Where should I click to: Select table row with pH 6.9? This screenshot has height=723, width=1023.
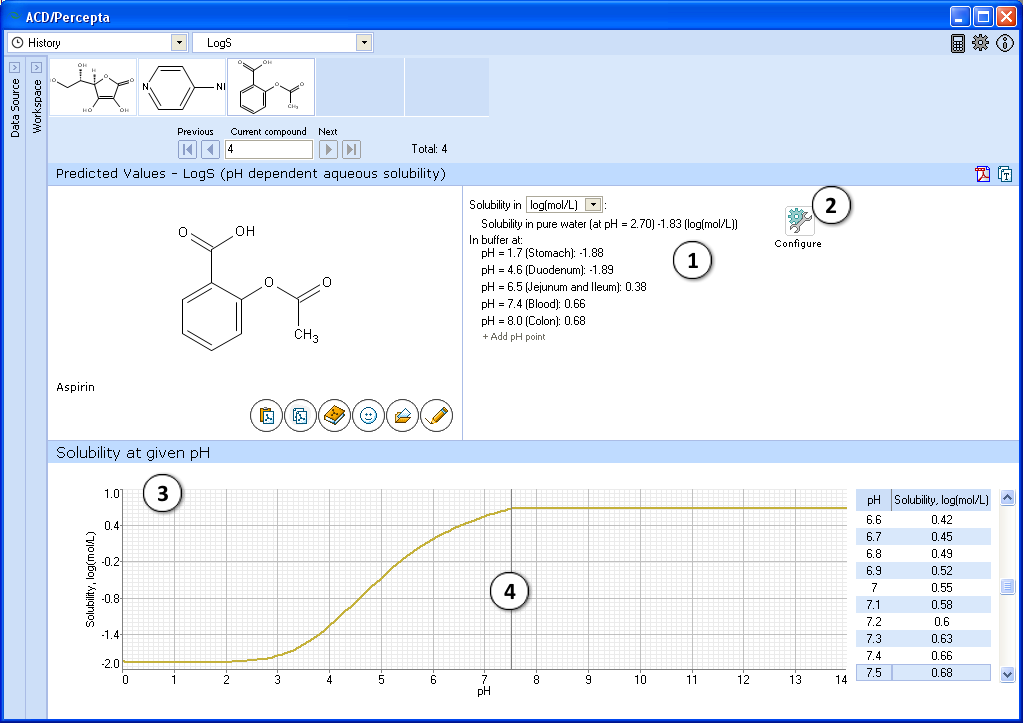[x=923, y=571]
